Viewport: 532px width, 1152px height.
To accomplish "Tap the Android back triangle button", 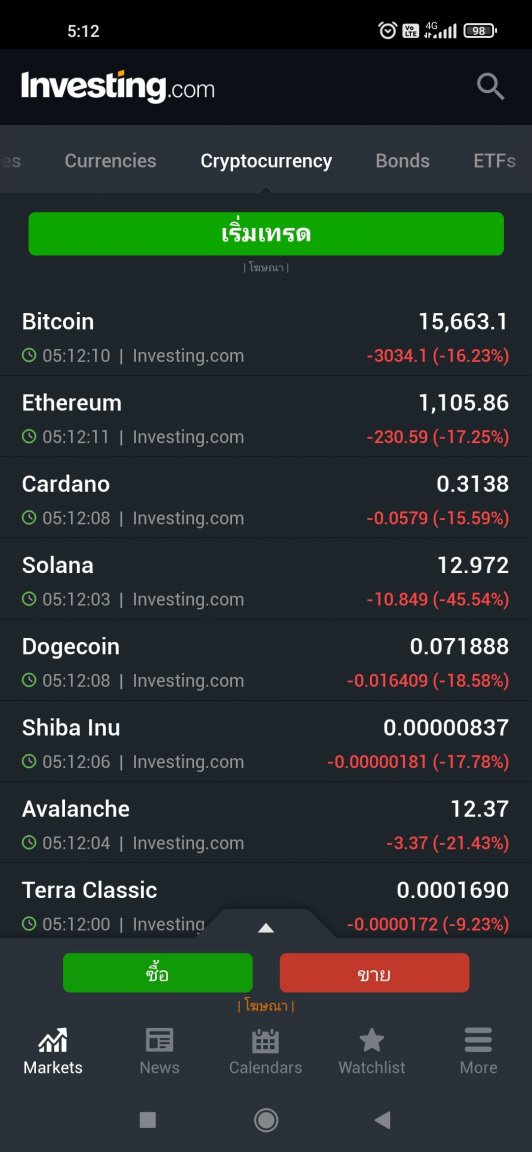I will [x=382, y=1120].
